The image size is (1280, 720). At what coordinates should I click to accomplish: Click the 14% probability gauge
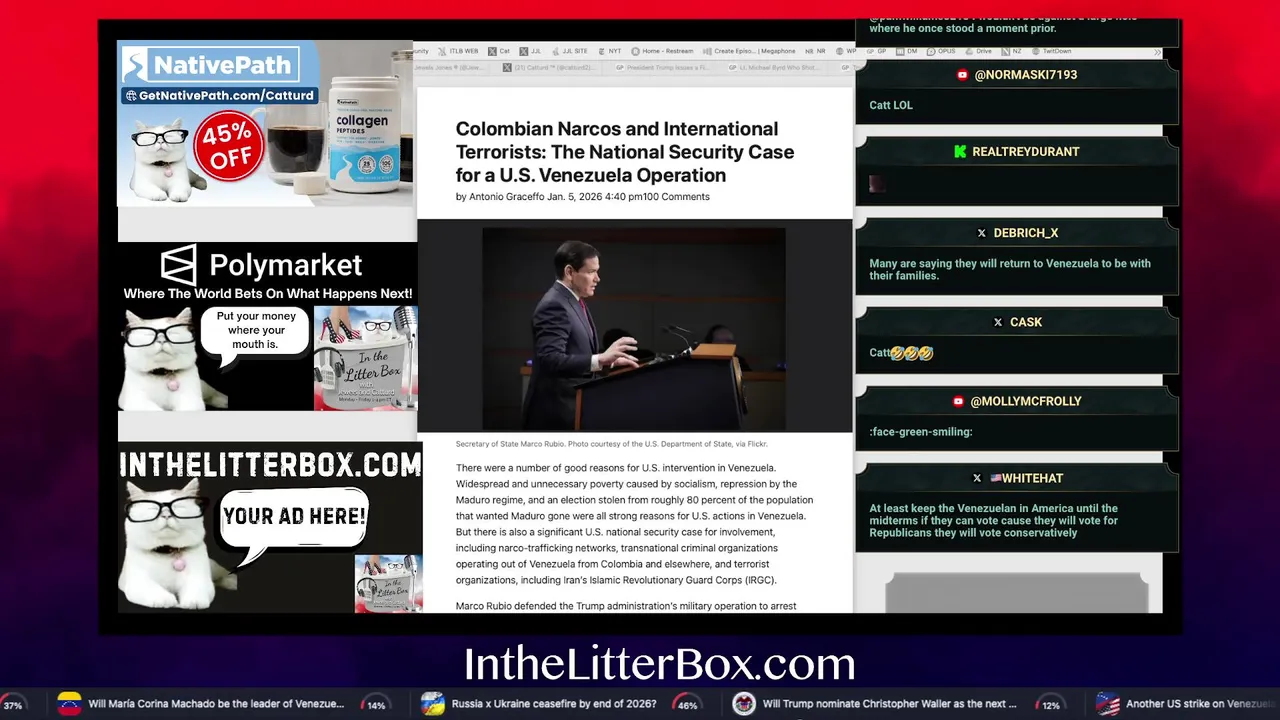pos(376,704)
